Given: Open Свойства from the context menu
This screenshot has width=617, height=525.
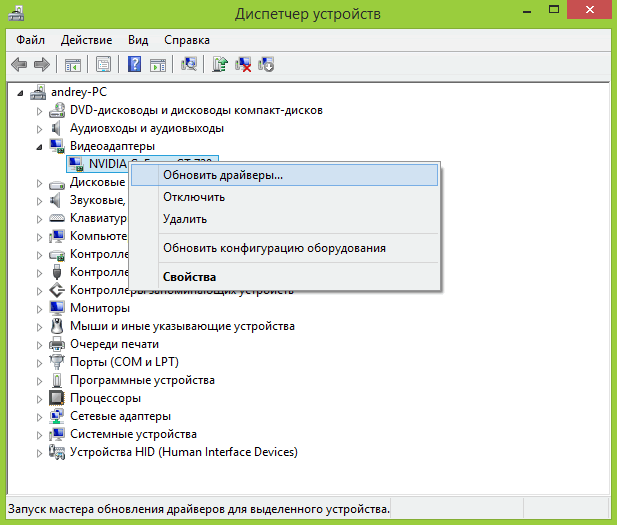Looking at the screenshot, I should tap(189, 277).
